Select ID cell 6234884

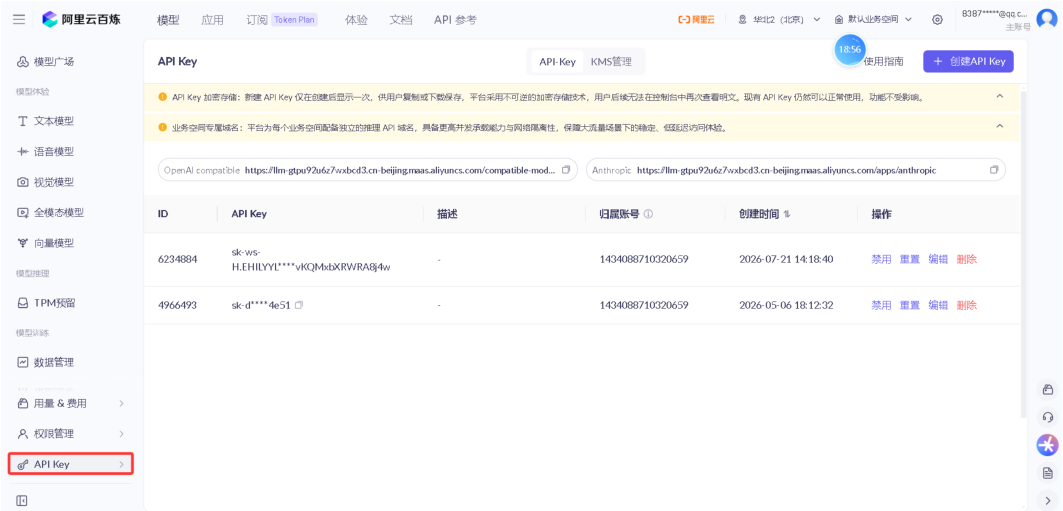point(177,259)
